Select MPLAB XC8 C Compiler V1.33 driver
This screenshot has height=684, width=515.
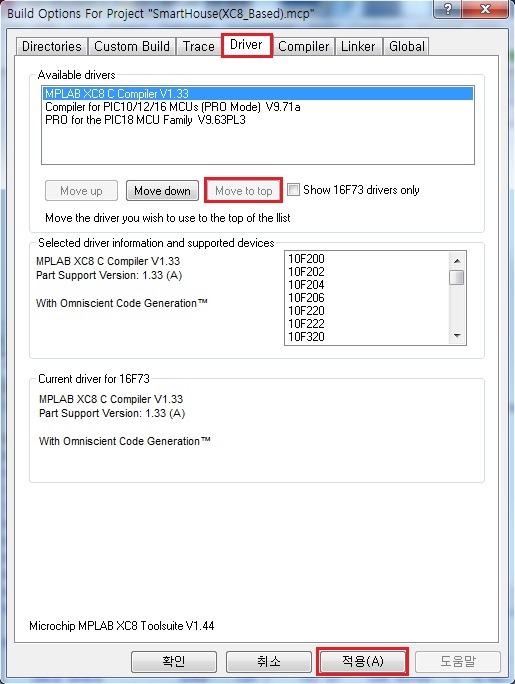pyautogui.click(x=258, y=94)
